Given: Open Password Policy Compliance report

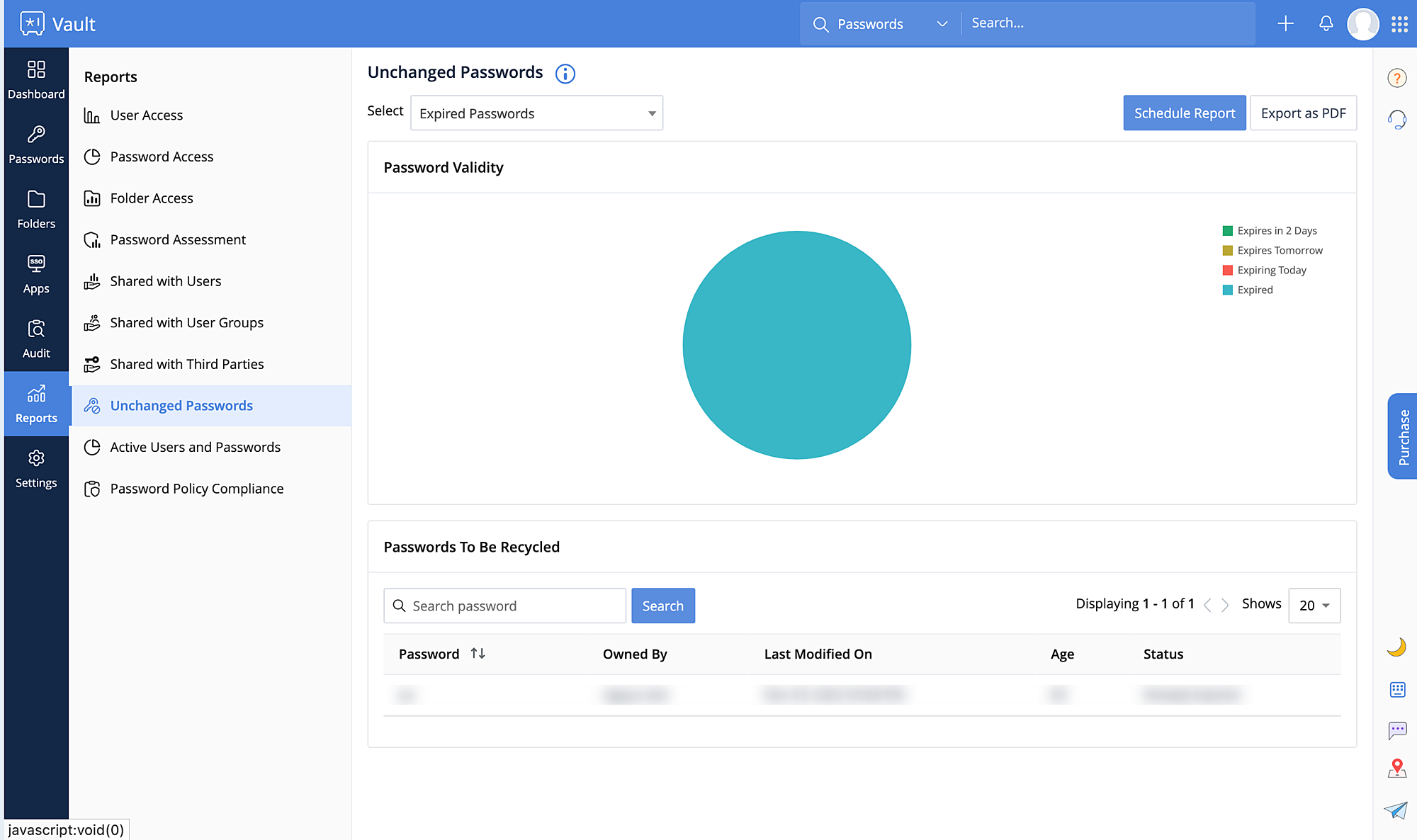Looking at the screenshot, I should point(196,489).
